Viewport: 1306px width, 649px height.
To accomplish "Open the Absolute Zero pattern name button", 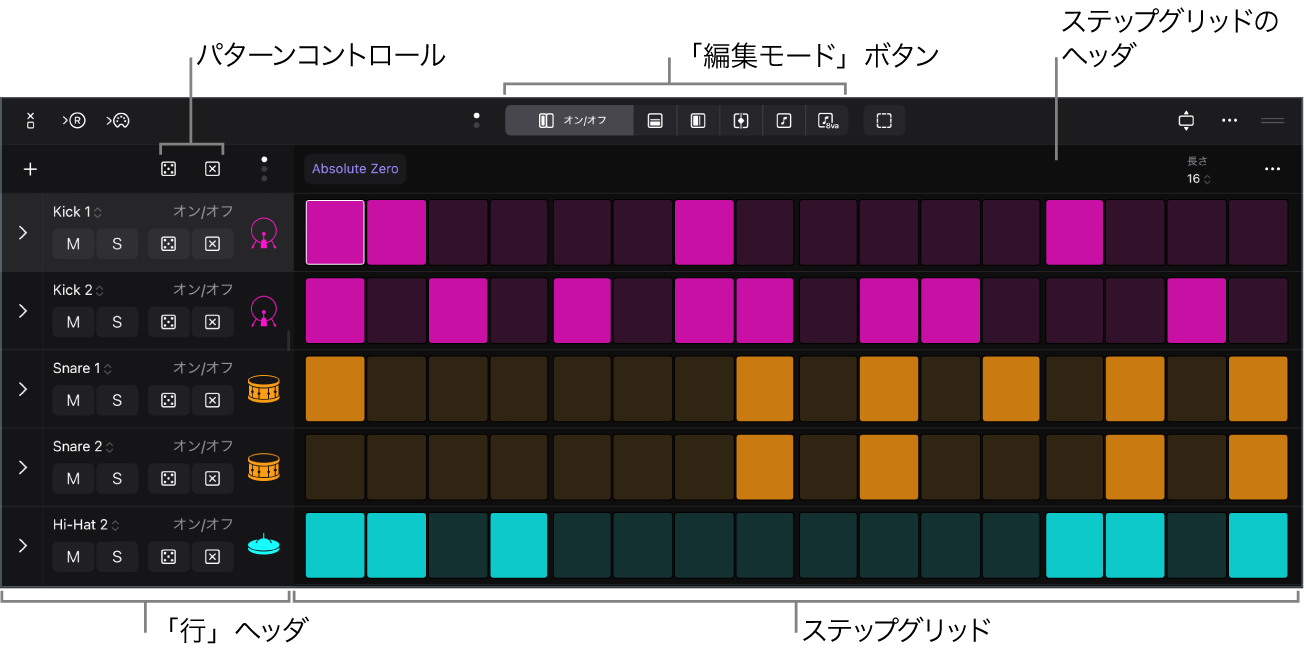I will 355,169.
